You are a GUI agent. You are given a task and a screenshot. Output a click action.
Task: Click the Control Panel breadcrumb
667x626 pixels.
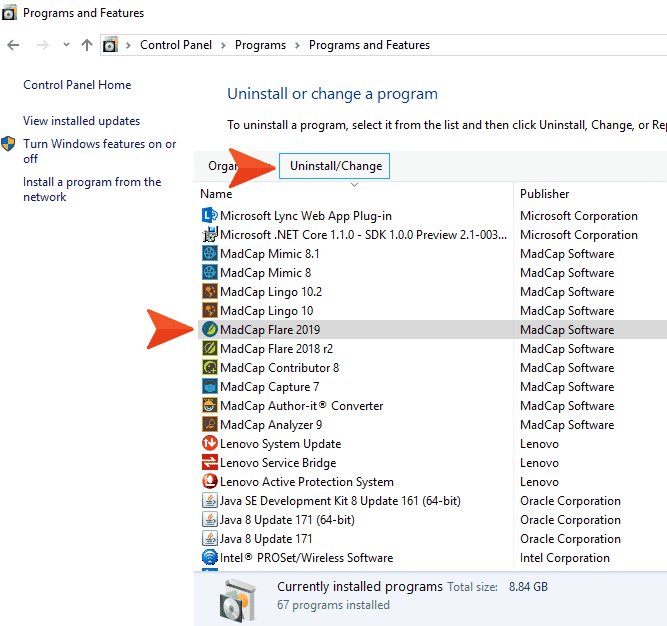(x=176, y=45)
